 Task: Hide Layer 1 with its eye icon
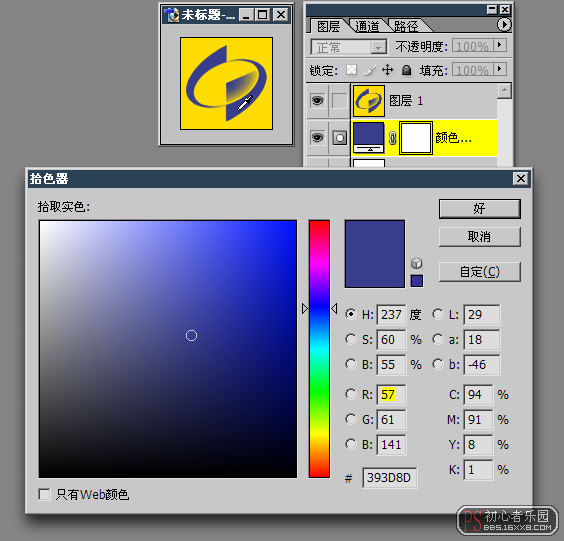point(317,100)
